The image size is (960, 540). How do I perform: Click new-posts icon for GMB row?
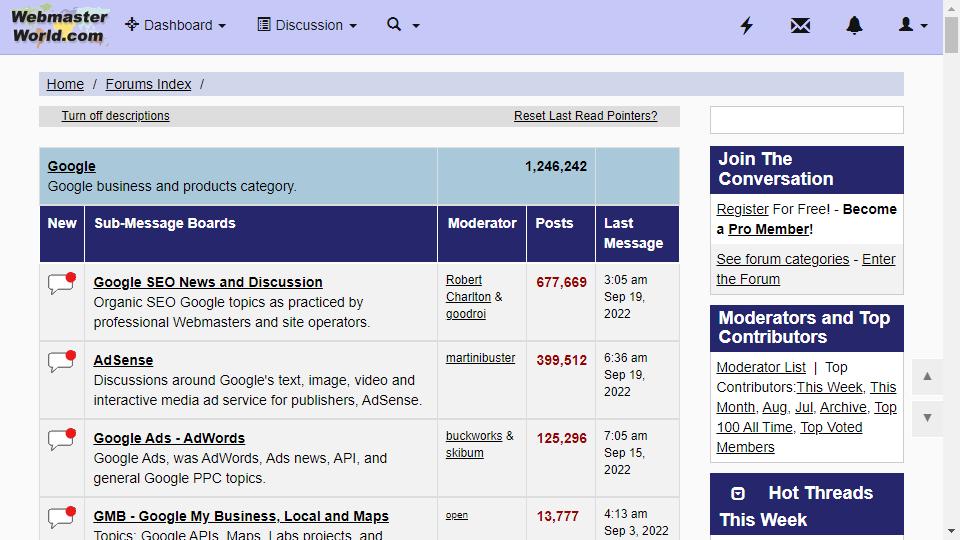click(x=62, y=517)
